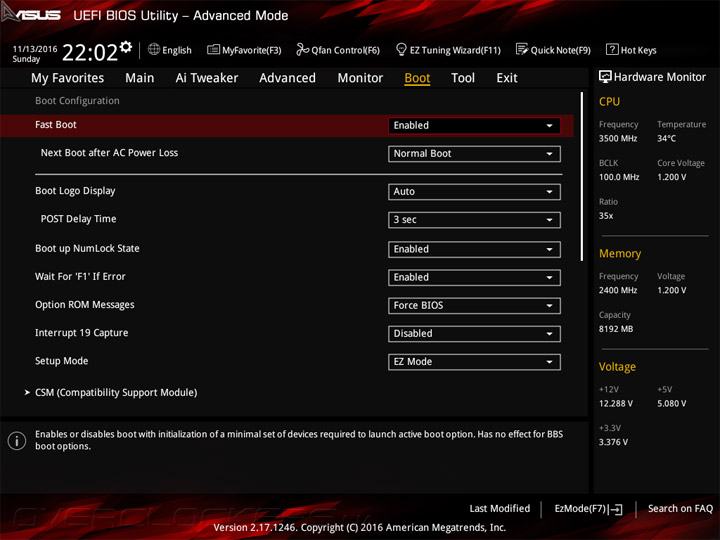Screen dimensions: 720x540
Task: Click the 35x ratio value
Action: [x=606, y=215]
